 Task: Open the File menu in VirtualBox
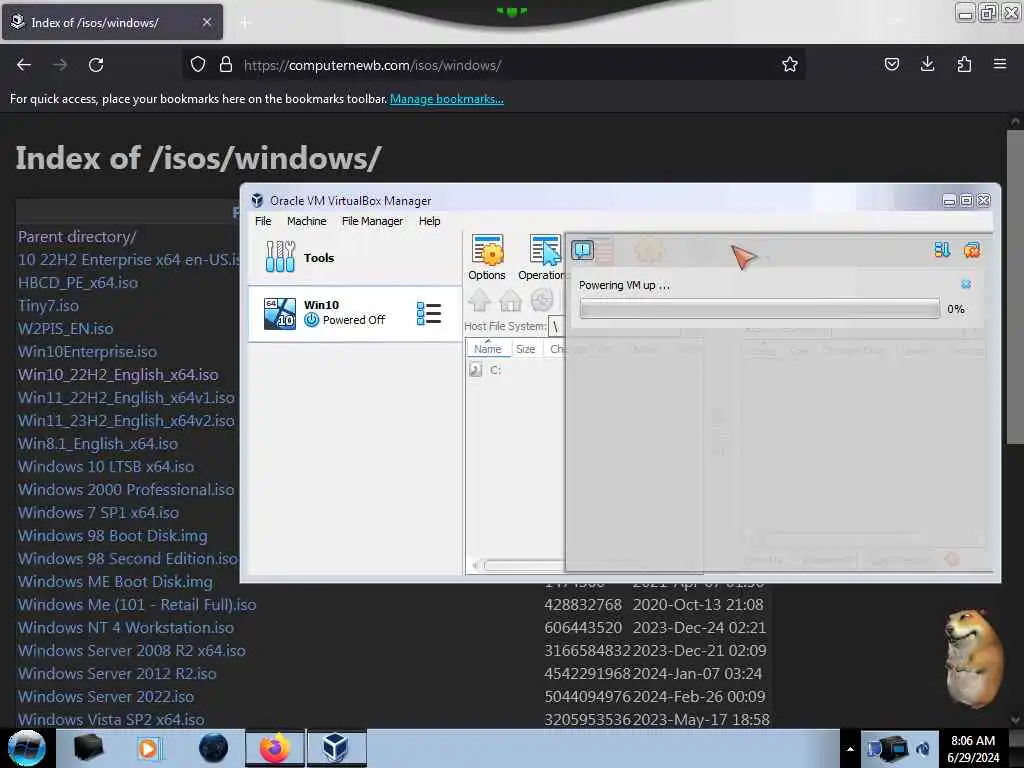[263, 221]
